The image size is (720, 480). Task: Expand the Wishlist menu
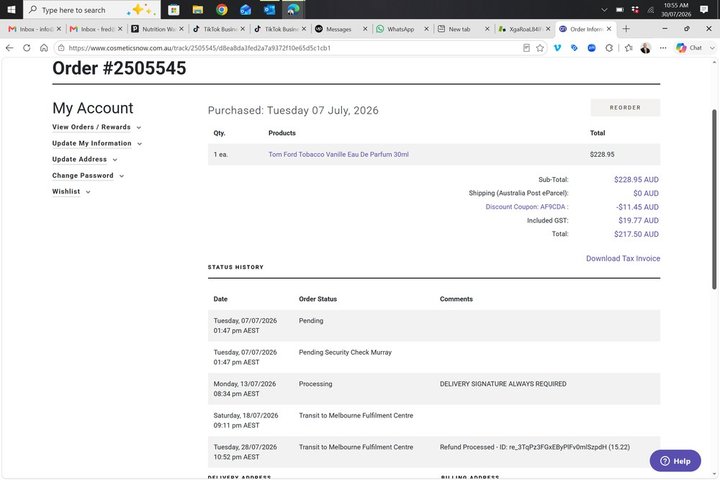[71, 192]
